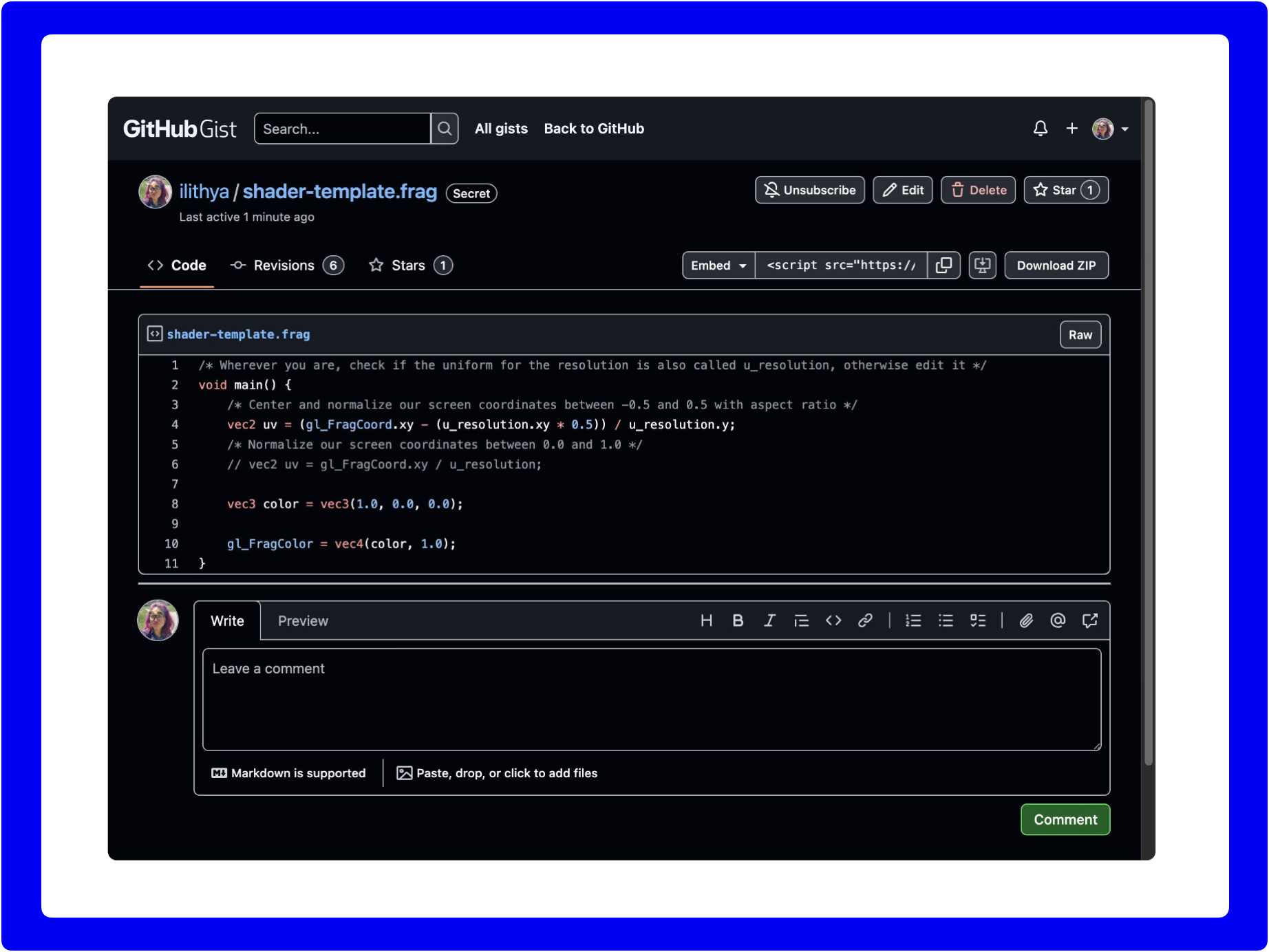Viewport: 1269px width, 952px height.
Task: Click the plus icon to create new gist
Action: [x=1071, y=129]
